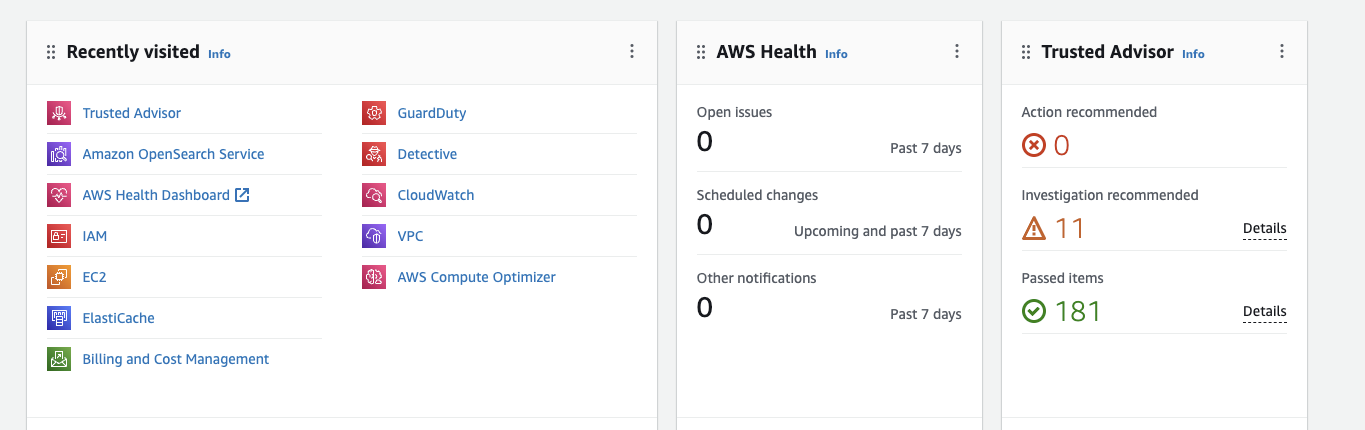Click the 'Action recommended' label
The height and width of the screenshot is (430, 1365).
click(x=1089, y=112)
